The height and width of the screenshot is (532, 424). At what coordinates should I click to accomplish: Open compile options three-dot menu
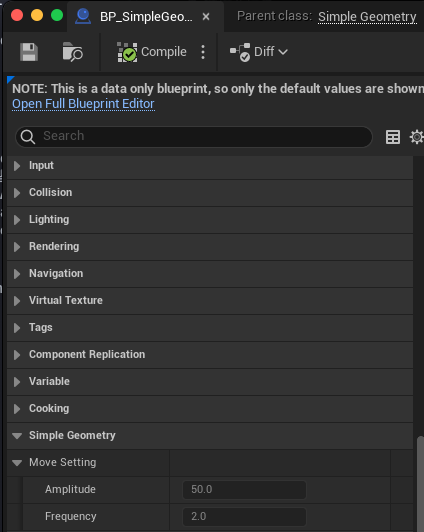(203, 52)
